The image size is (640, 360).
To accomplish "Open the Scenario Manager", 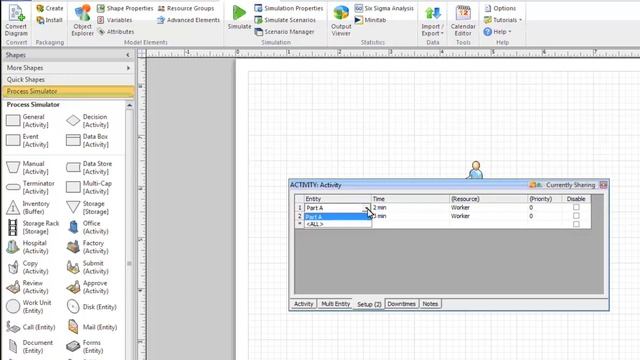I will tap(284, 31).
